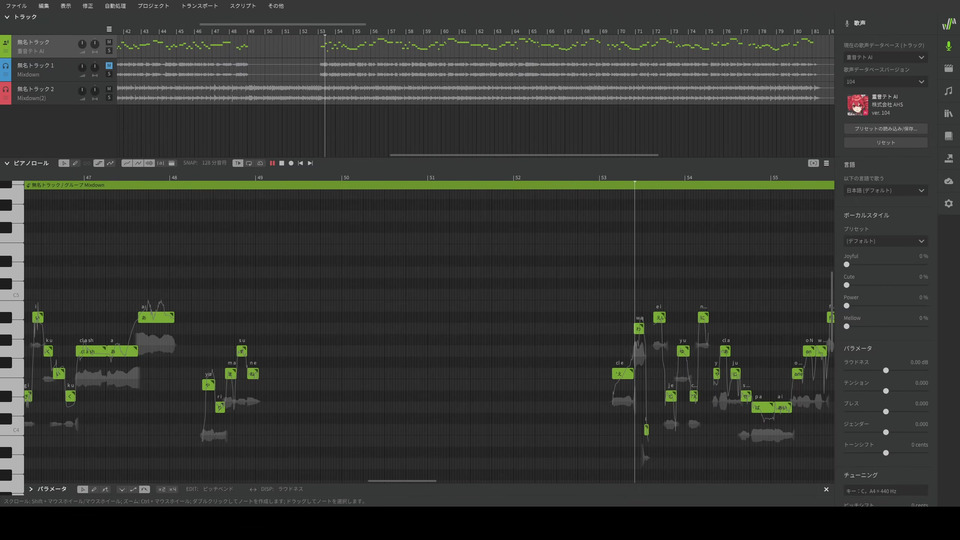Click プリセットの読み込み/保存 button
Image resolution: width=960 pixels, height=540 pixels.
click(885, 129)
